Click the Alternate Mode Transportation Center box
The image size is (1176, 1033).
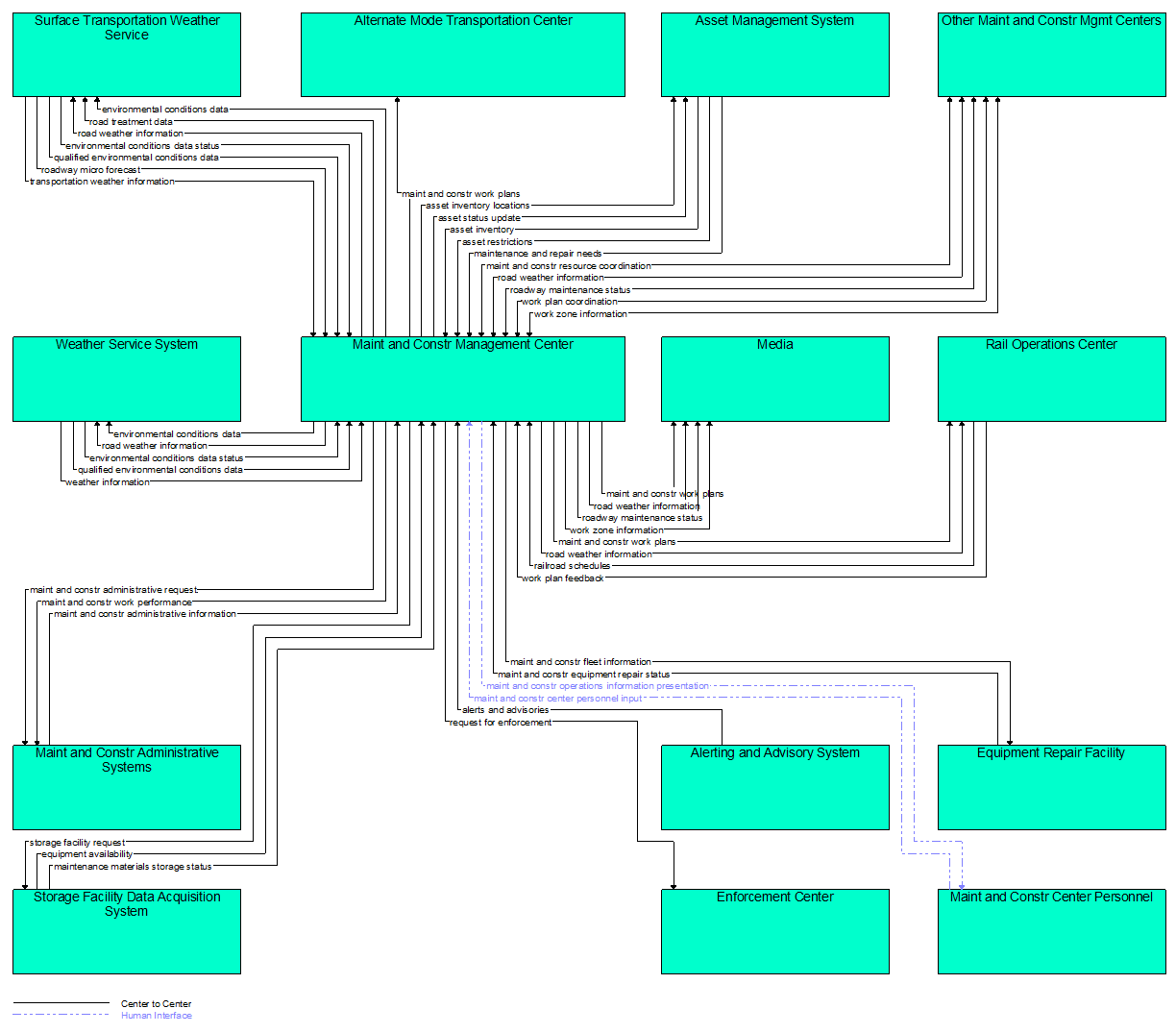463,55
